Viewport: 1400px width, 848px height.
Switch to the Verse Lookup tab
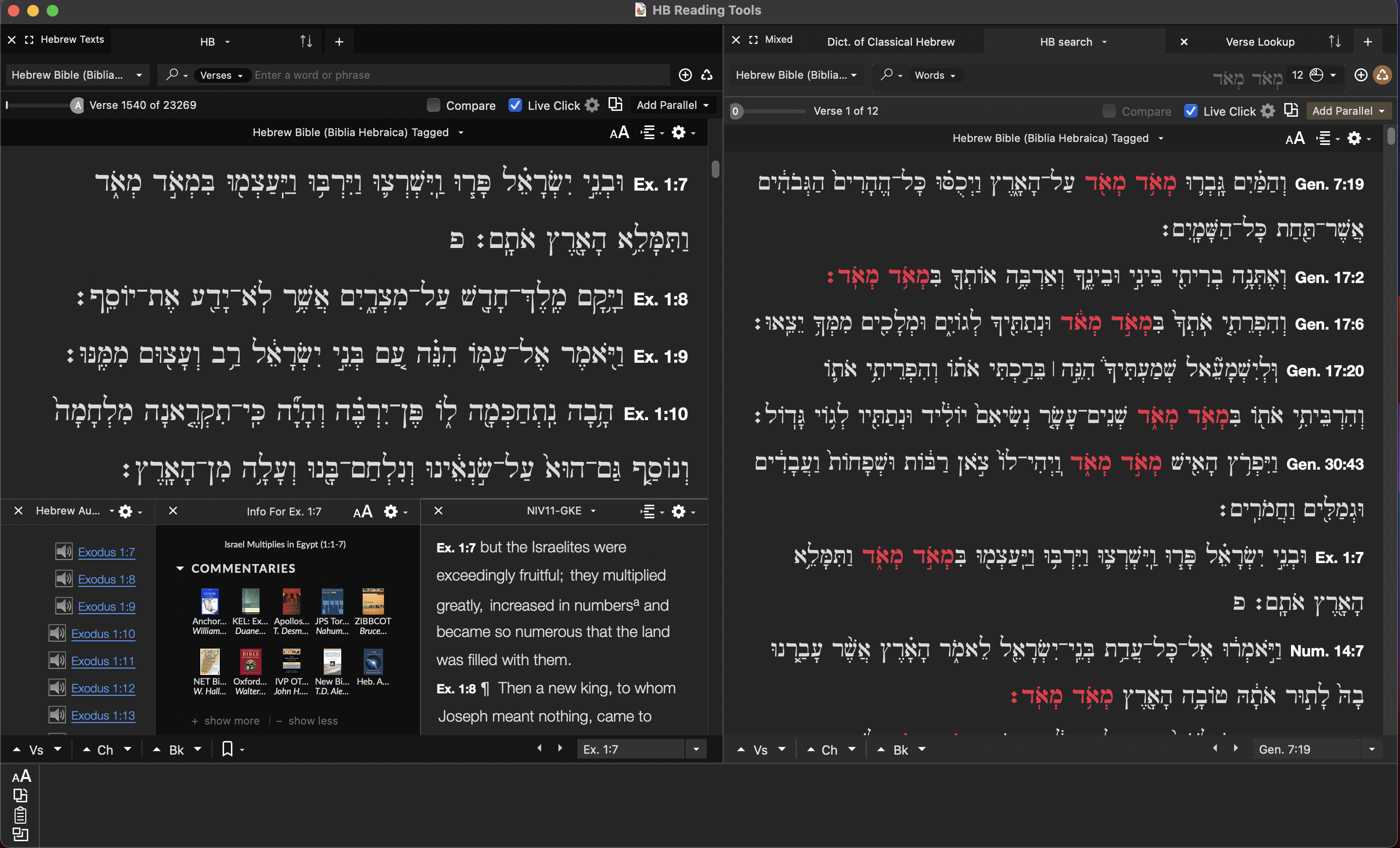click(1260, 41)
